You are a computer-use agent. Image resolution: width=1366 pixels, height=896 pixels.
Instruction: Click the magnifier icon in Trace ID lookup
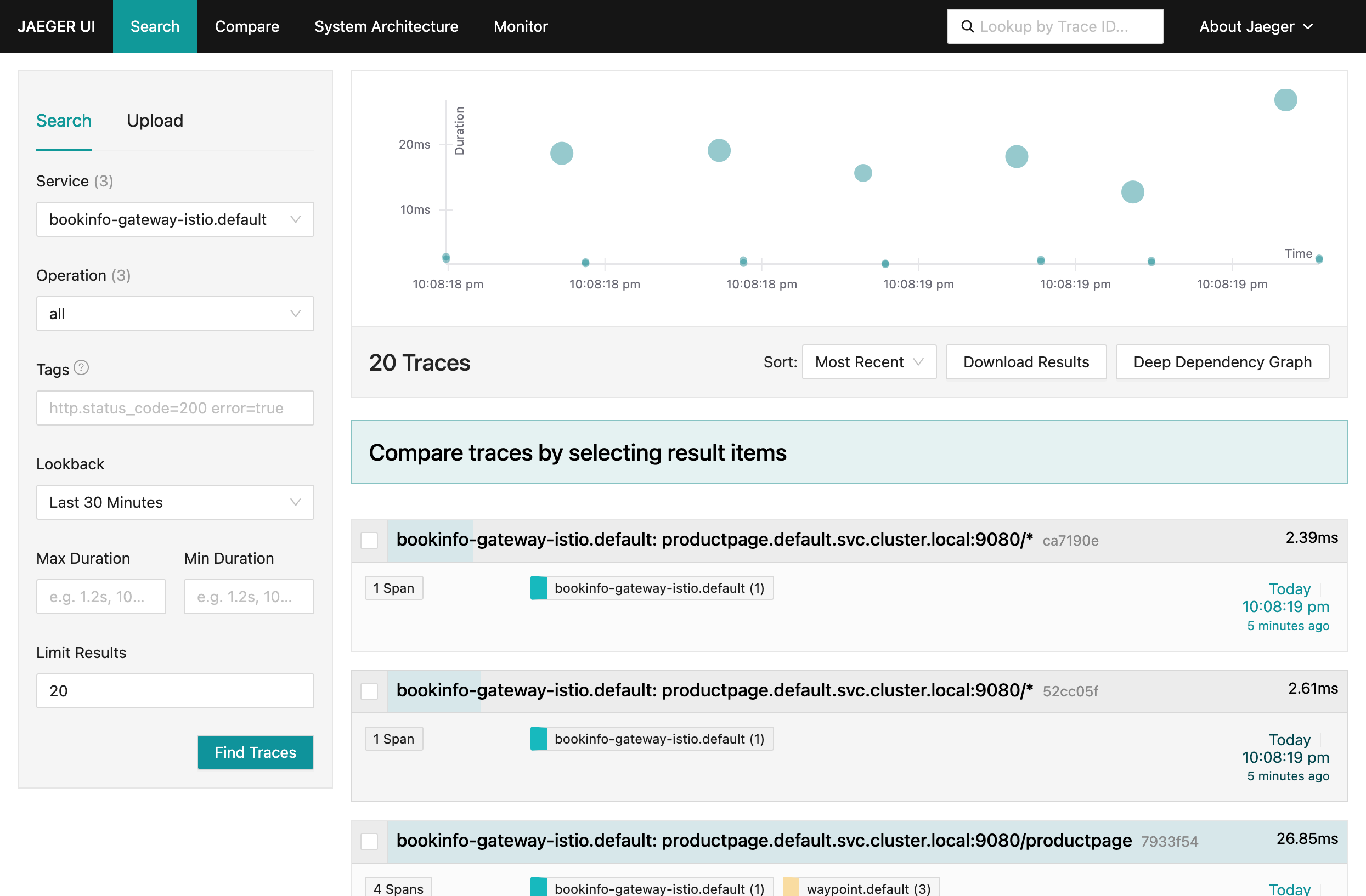pyautogui.click(x=967, y=26)
